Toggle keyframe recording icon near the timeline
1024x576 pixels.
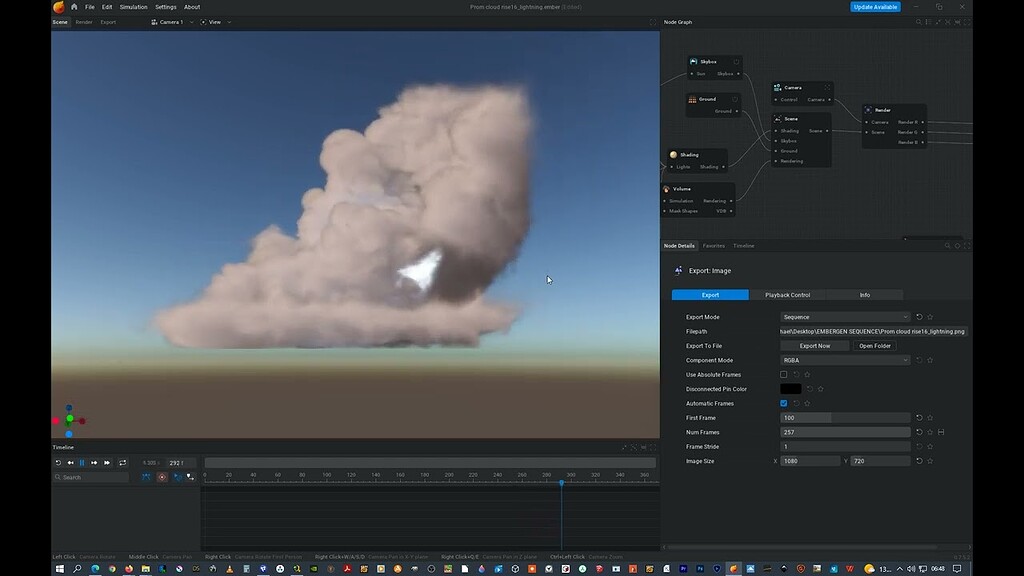click(x=148, y=477)
